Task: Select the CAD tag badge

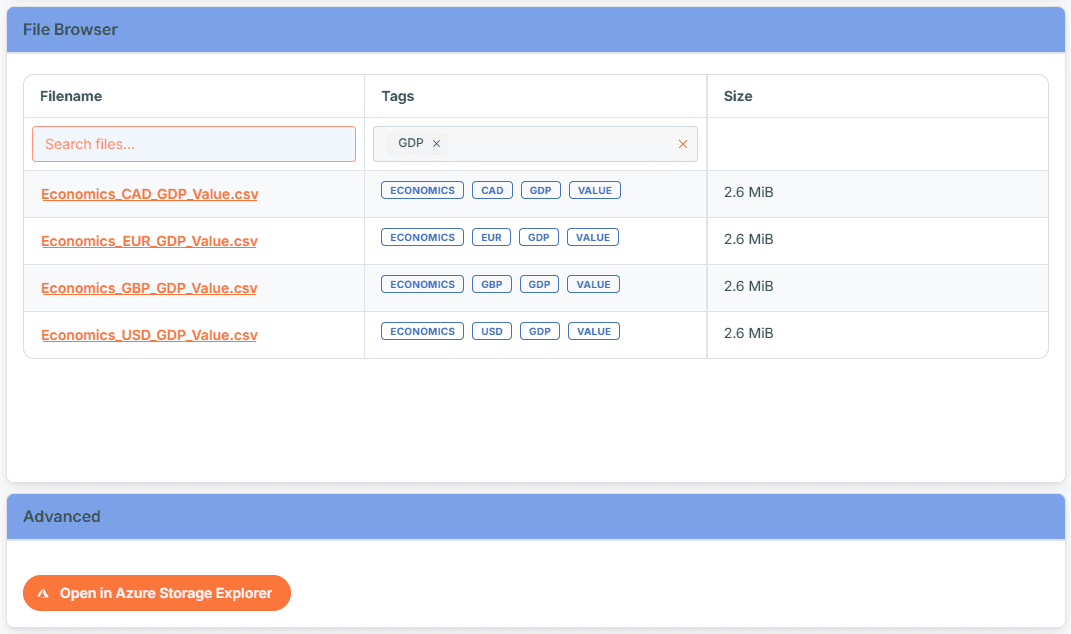Action: [492, 189]
